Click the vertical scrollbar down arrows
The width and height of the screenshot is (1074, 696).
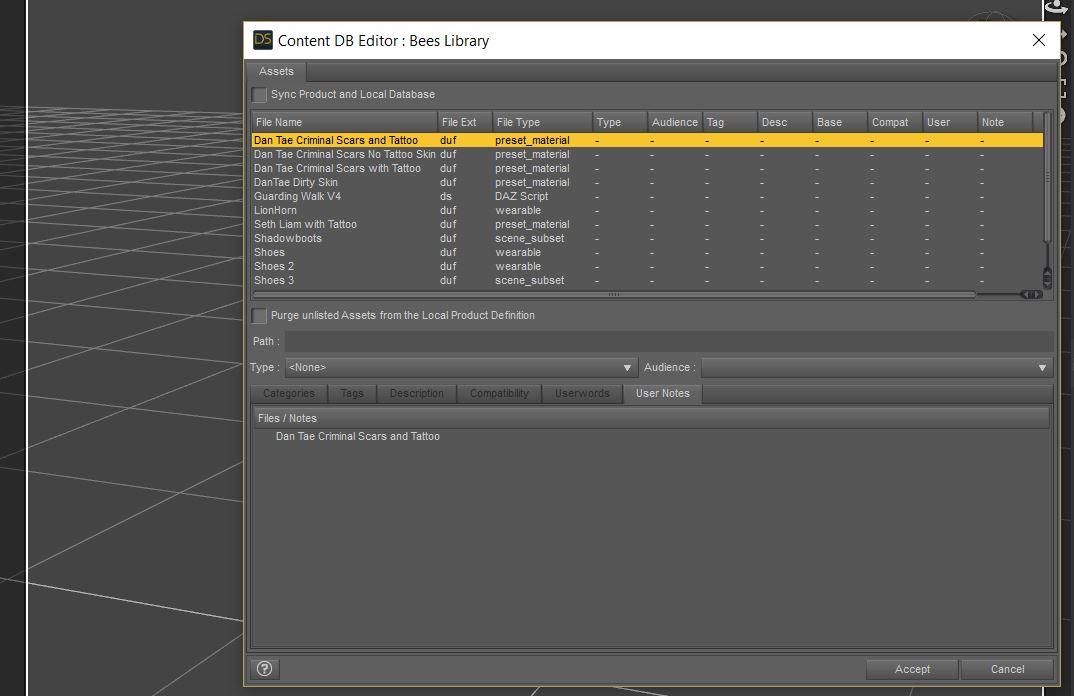1047,277
